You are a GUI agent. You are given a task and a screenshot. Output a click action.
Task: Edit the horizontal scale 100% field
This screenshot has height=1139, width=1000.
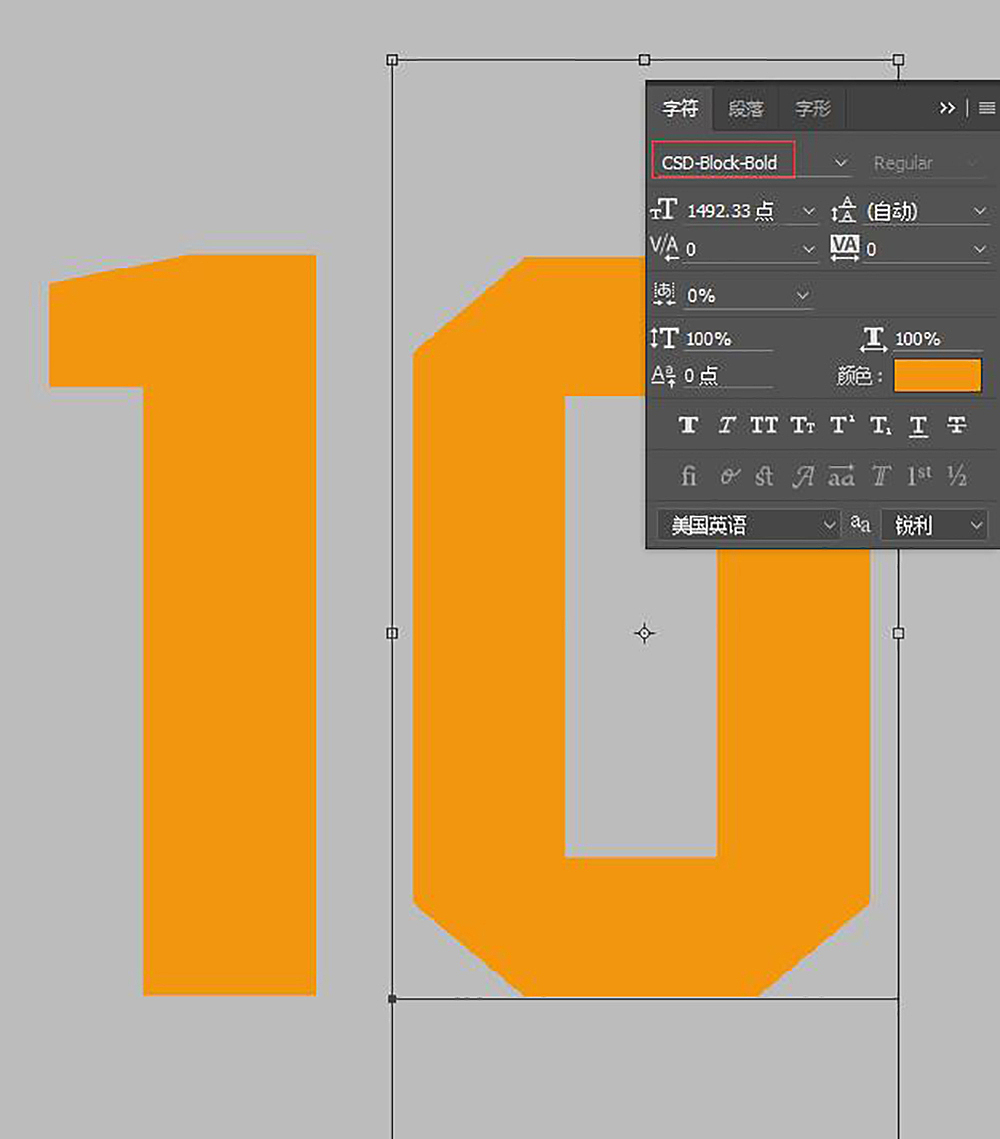tap(938, 339)
